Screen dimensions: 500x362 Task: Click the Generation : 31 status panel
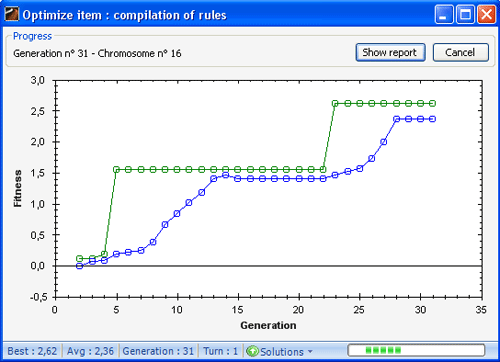pos(158,351)
